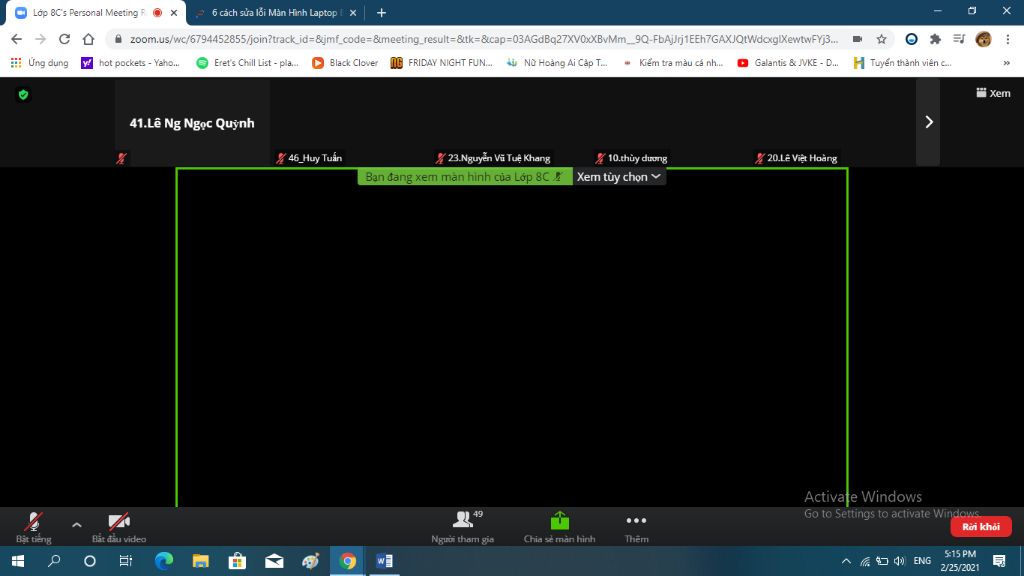Open Eret's Chill List bookmark
This screenshot has height=576, width=1024.
coord(248,63)
